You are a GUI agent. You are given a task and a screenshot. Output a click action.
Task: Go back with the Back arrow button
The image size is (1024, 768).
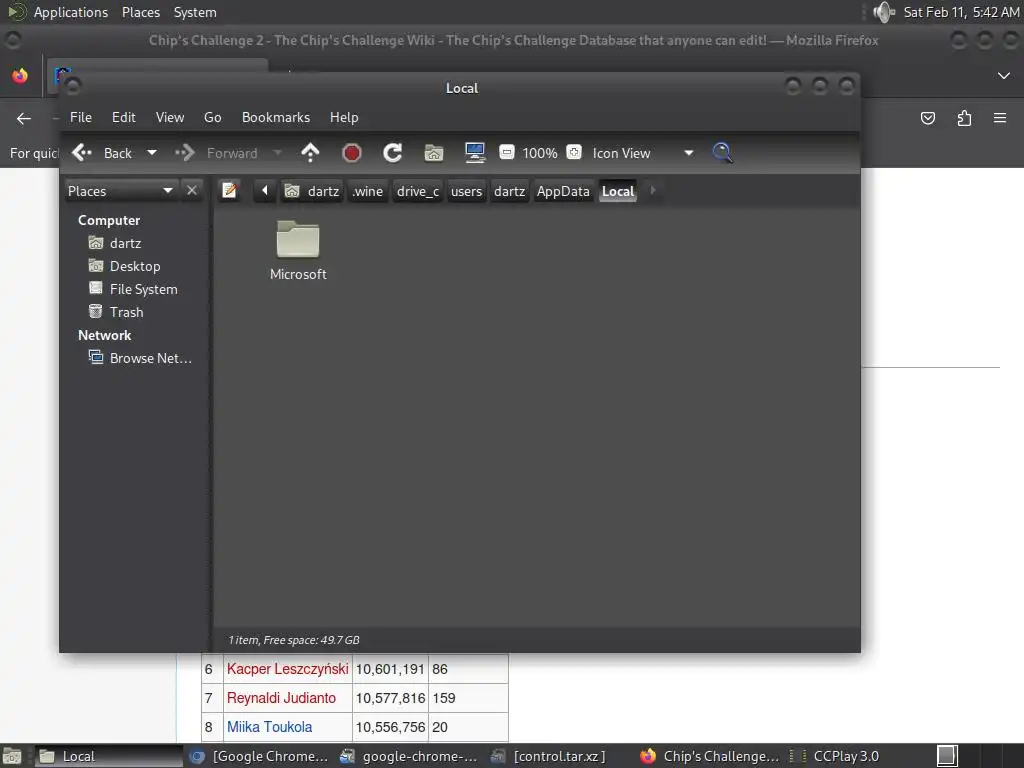click(102, 153)
